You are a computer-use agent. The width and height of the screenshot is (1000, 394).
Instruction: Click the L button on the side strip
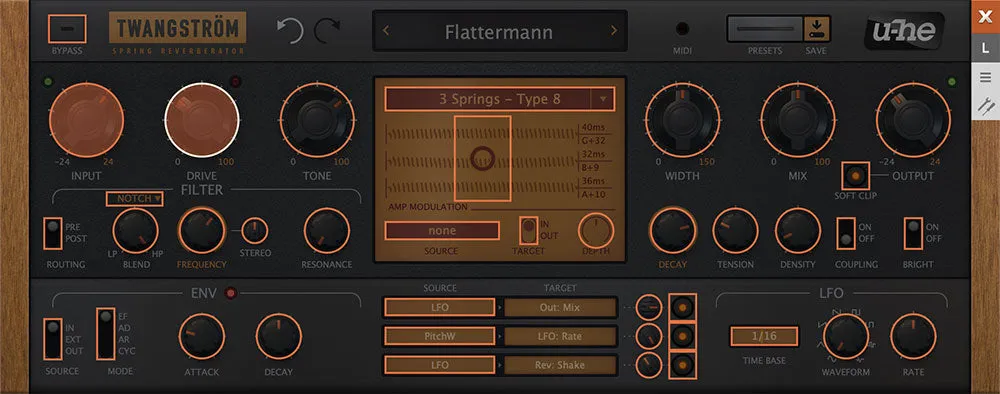coord(985,48)
